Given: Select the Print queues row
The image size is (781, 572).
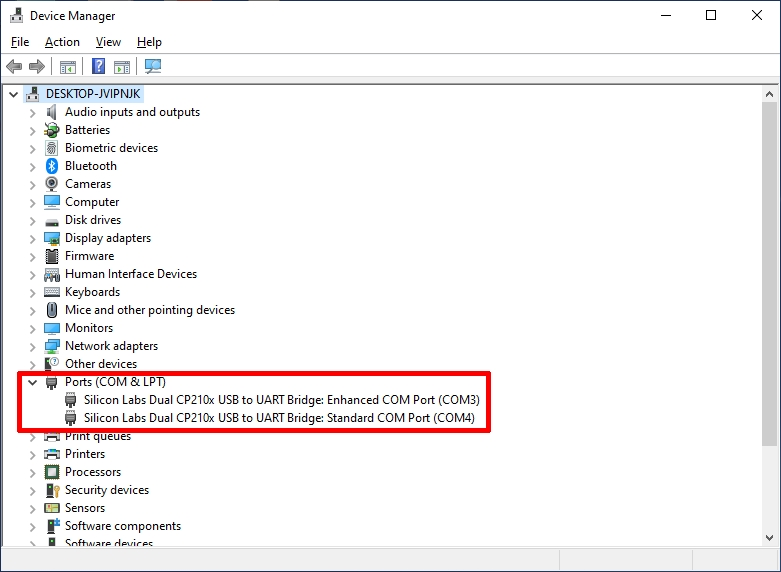Looking at the screenshot, I should [98, 436].
